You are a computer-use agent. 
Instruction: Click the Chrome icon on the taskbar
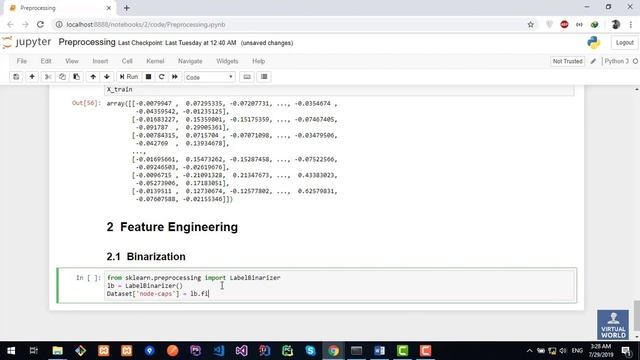tap(333, 351)
